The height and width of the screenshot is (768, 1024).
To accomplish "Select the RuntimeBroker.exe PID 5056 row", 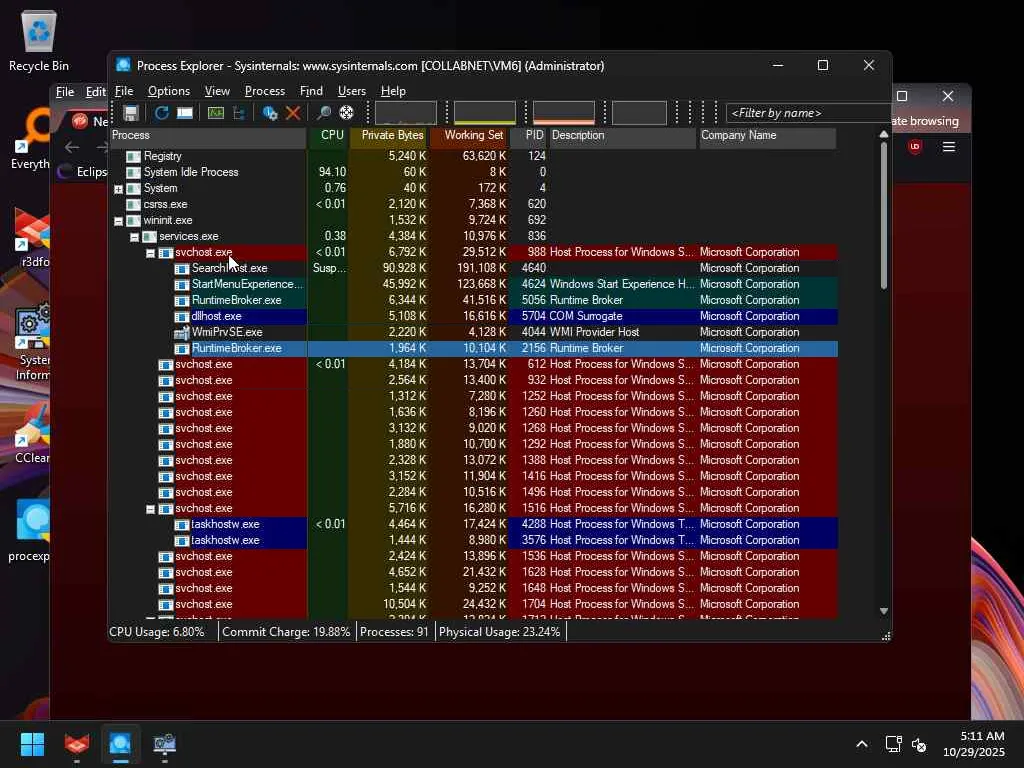I will (x=473, y=300).
